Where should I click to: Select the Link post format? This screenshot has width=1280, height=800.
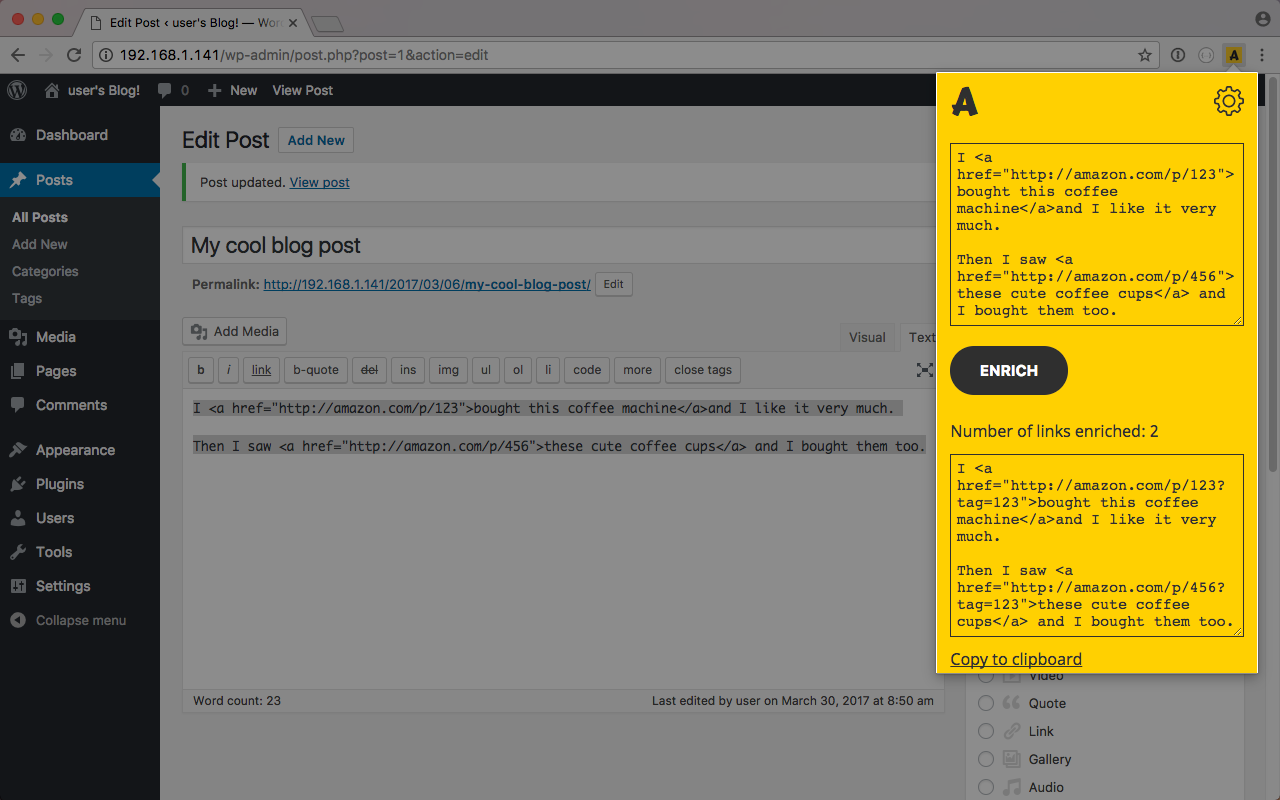(x=986, y=731)
